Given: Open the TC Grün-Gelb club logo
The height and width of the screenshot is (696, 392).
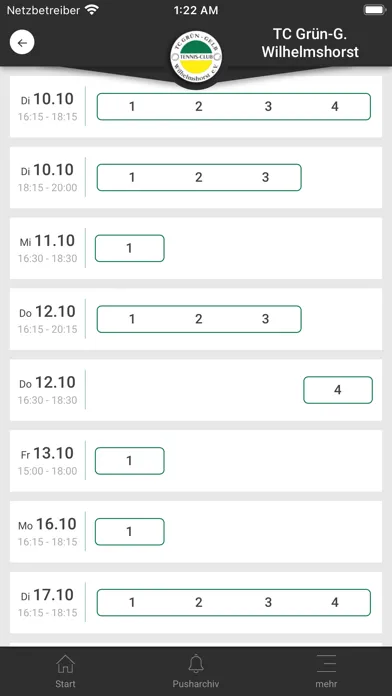Looking at the screenshot, I should point(196,57).
